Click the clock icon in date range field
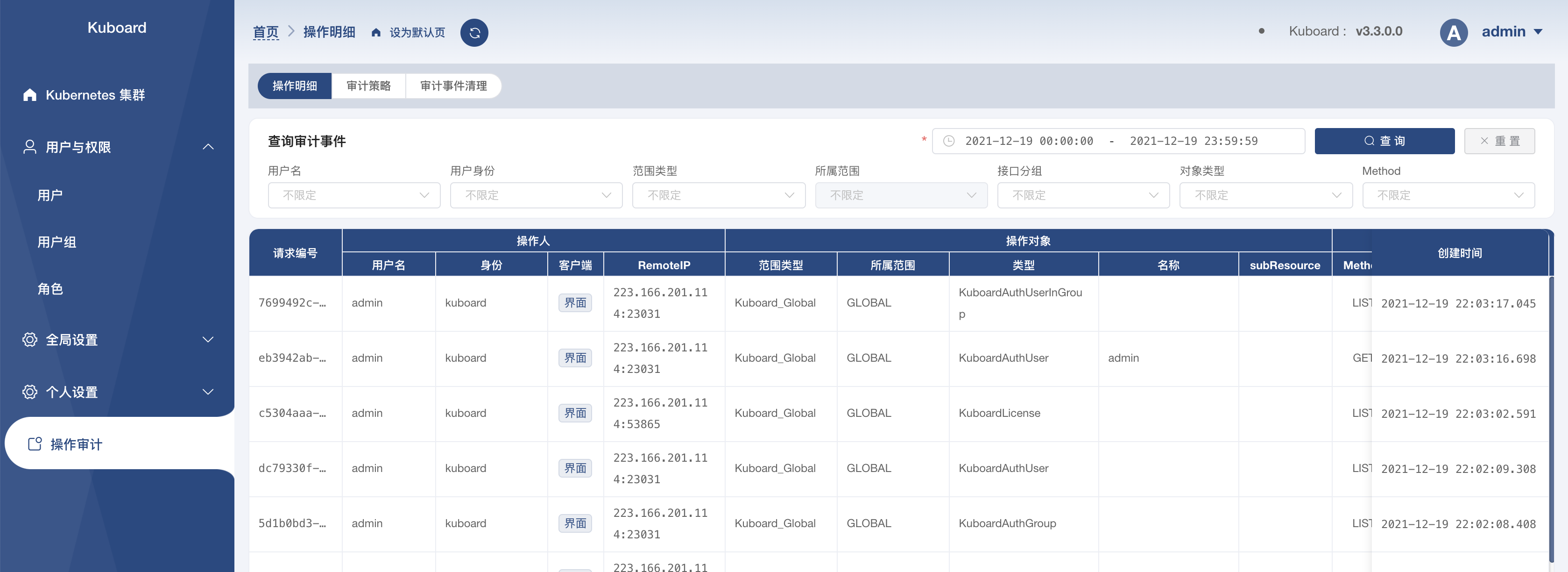This screenshot has width=1568, height=572. pos(948,141)
